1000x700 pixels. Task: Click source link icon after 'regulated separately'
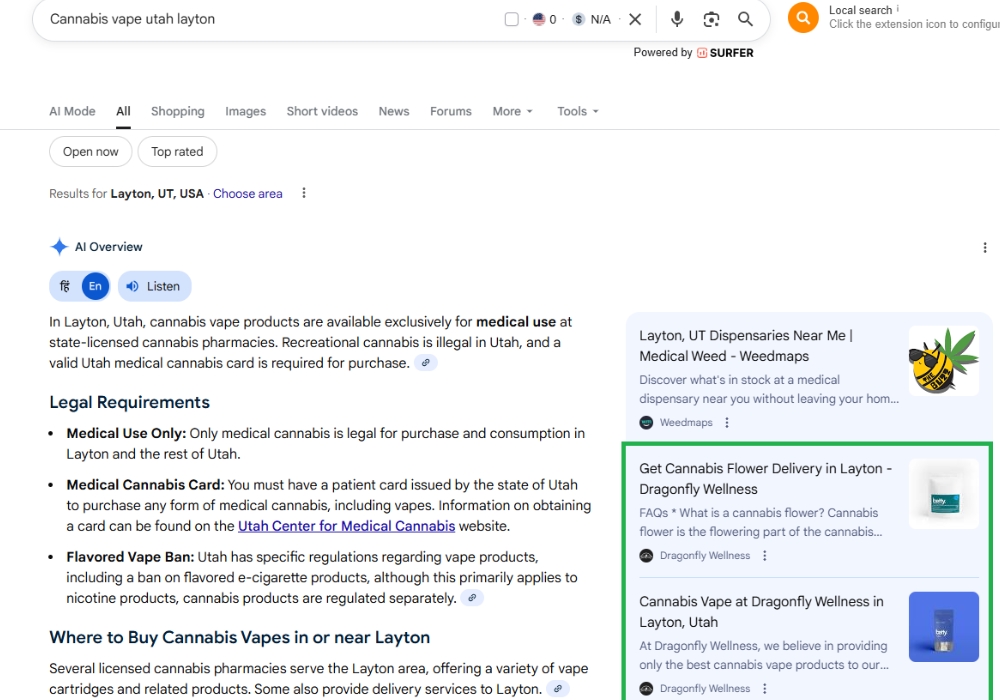[472, 598]
